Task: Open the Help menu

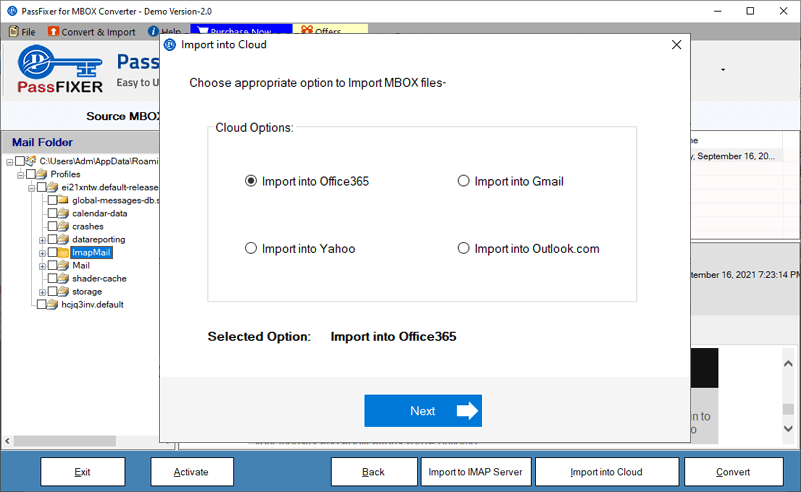Action: (163, 32)
